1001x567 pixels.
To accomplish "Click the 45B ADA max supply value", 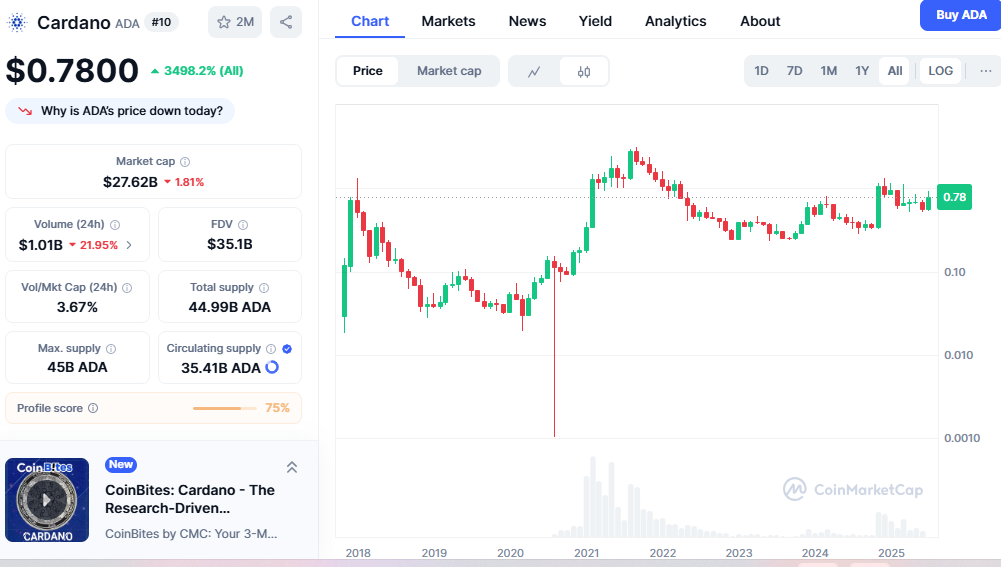I will [77, 367].
